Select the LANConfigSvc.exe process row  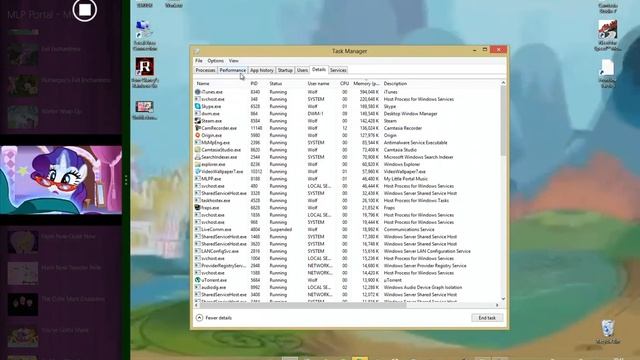tap(347, 251)
